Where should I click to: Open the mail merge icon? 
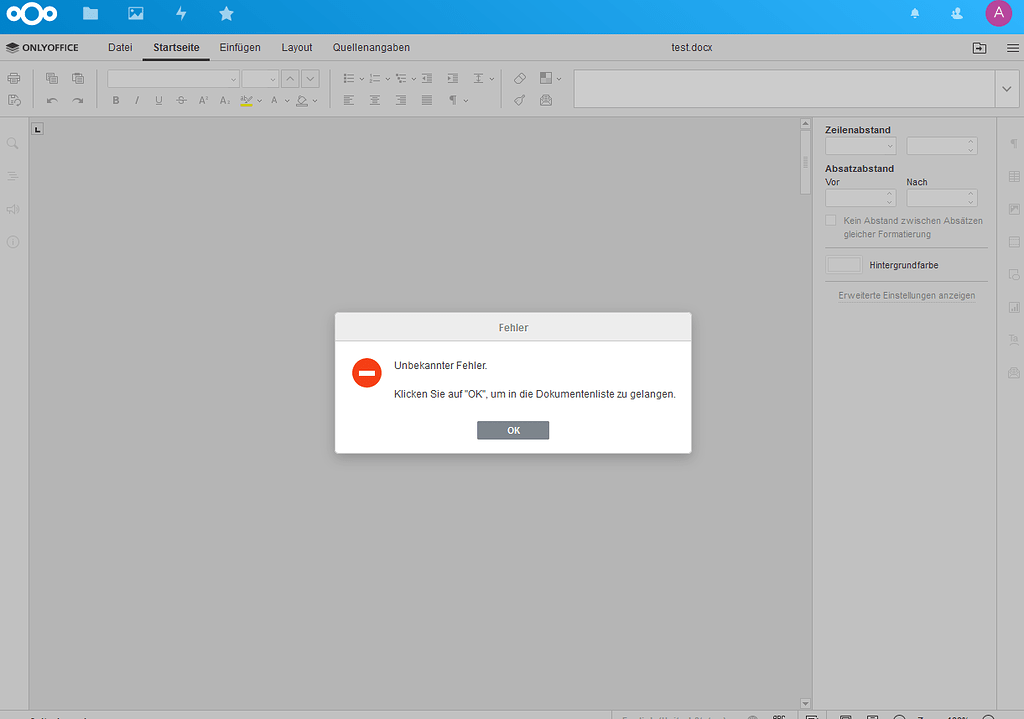[x=546, y=101]
